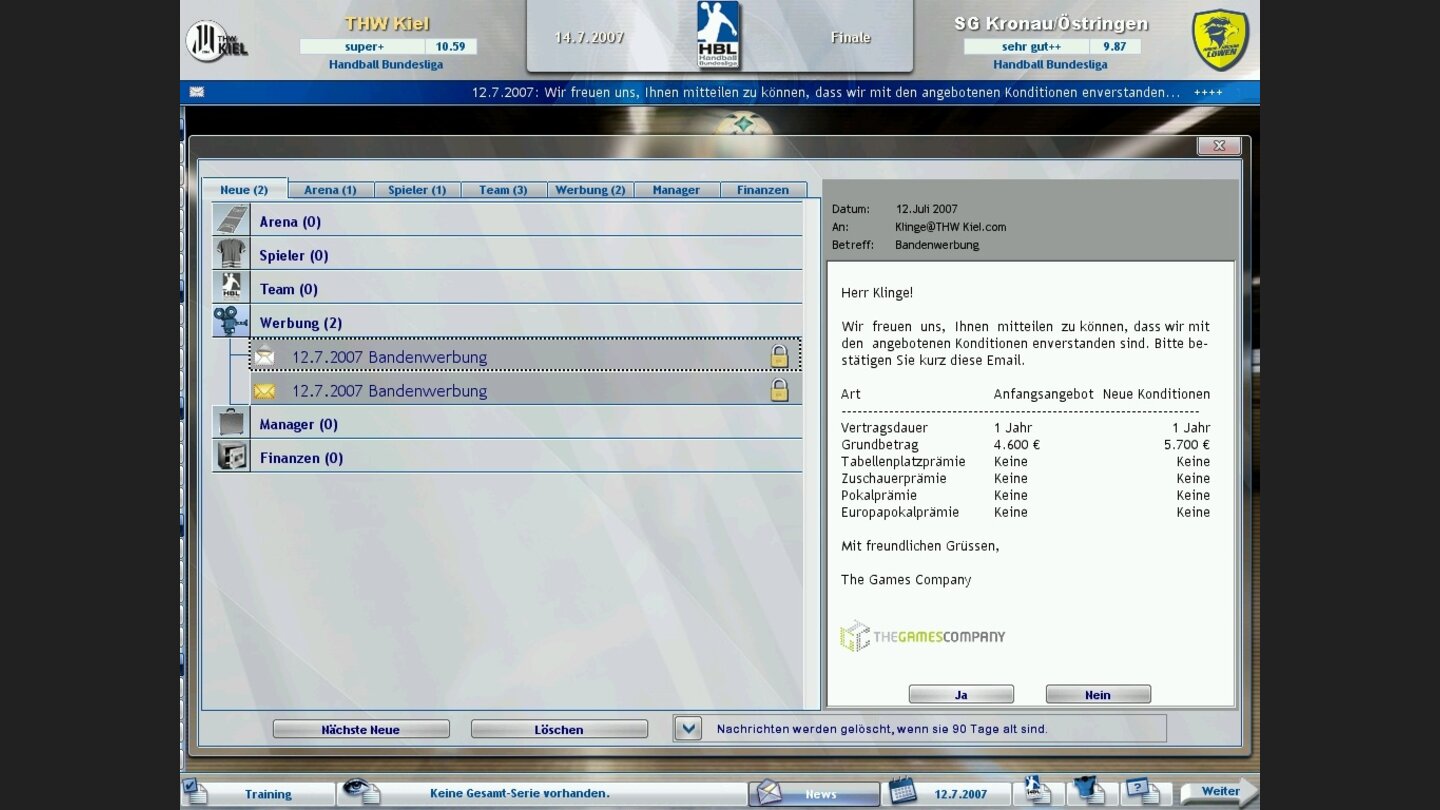Expand the Finanzen (0) category
This screenshot has height=810, width=1440.
(x=507, y=457)
